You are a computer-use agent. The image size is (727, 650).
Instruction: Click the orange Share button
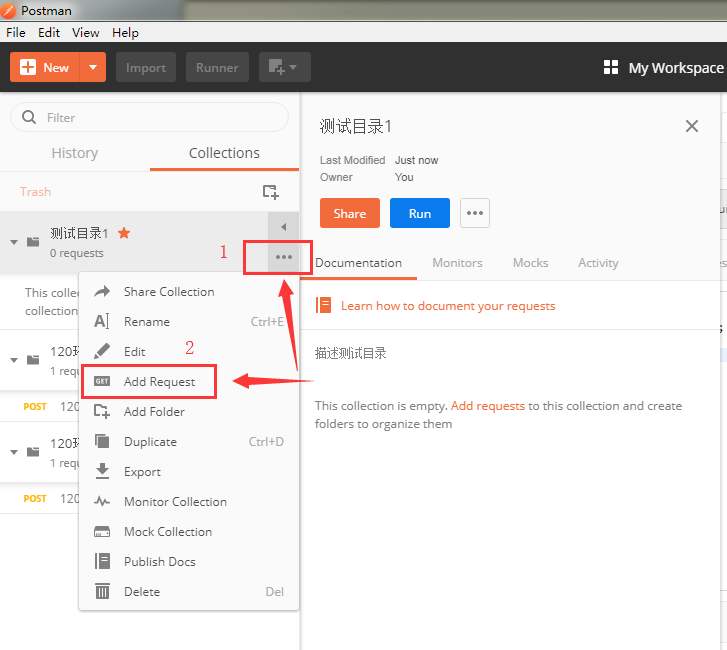(350, 213)
